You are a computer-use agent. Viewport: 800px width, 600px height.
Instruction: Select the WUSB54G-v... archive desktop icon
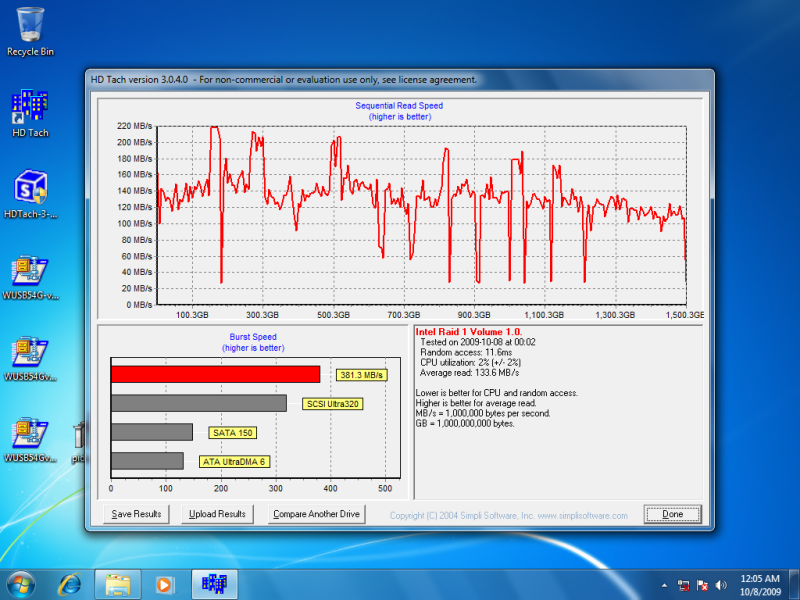30,276
